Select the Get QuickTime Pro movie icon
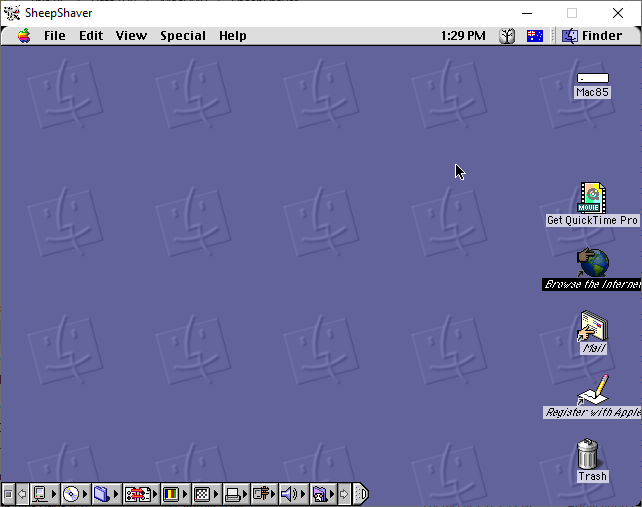The height and width of the screenshot is (507, 642). pos(592,197)
